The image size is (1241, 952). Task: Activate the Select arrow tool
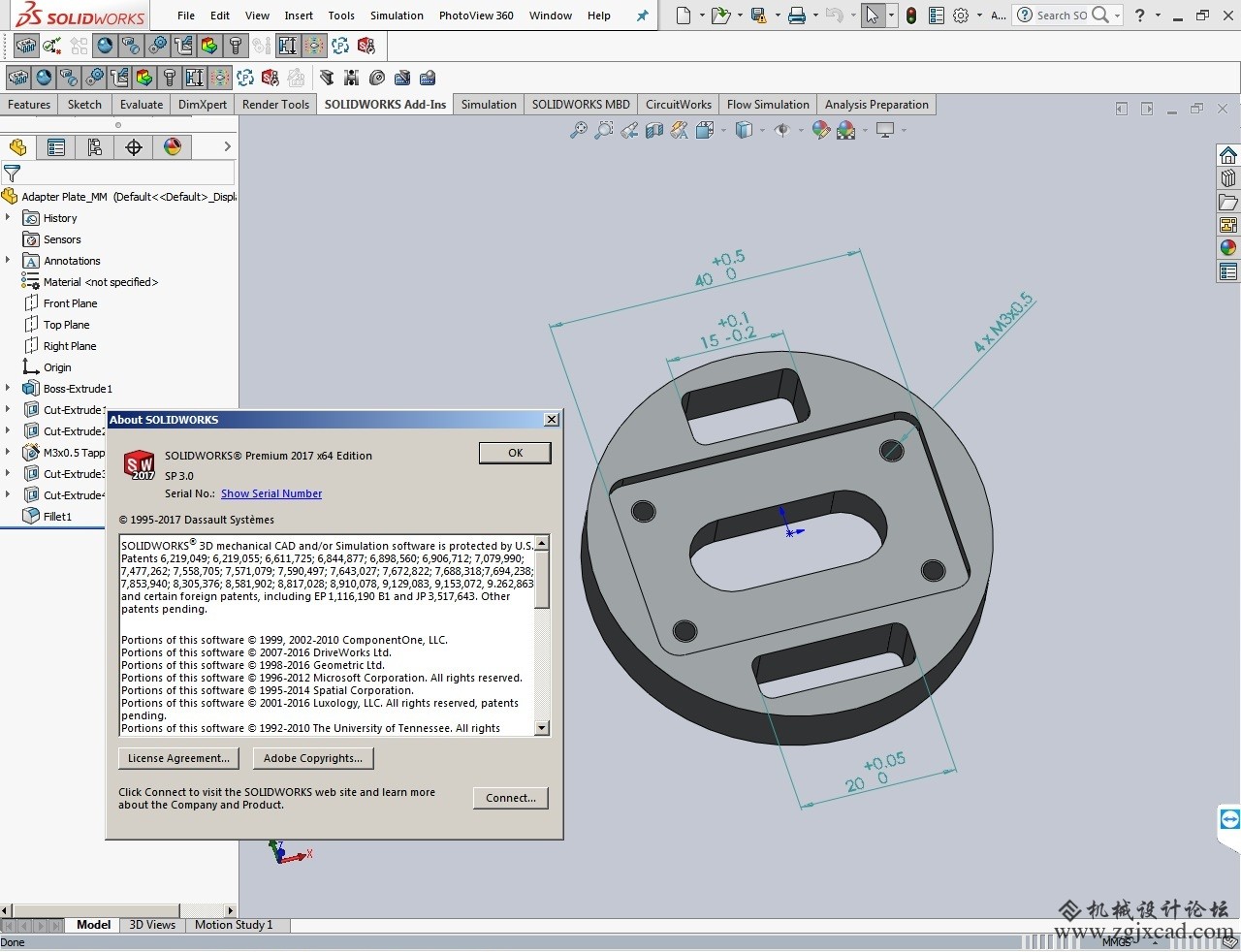coord(873,16)
